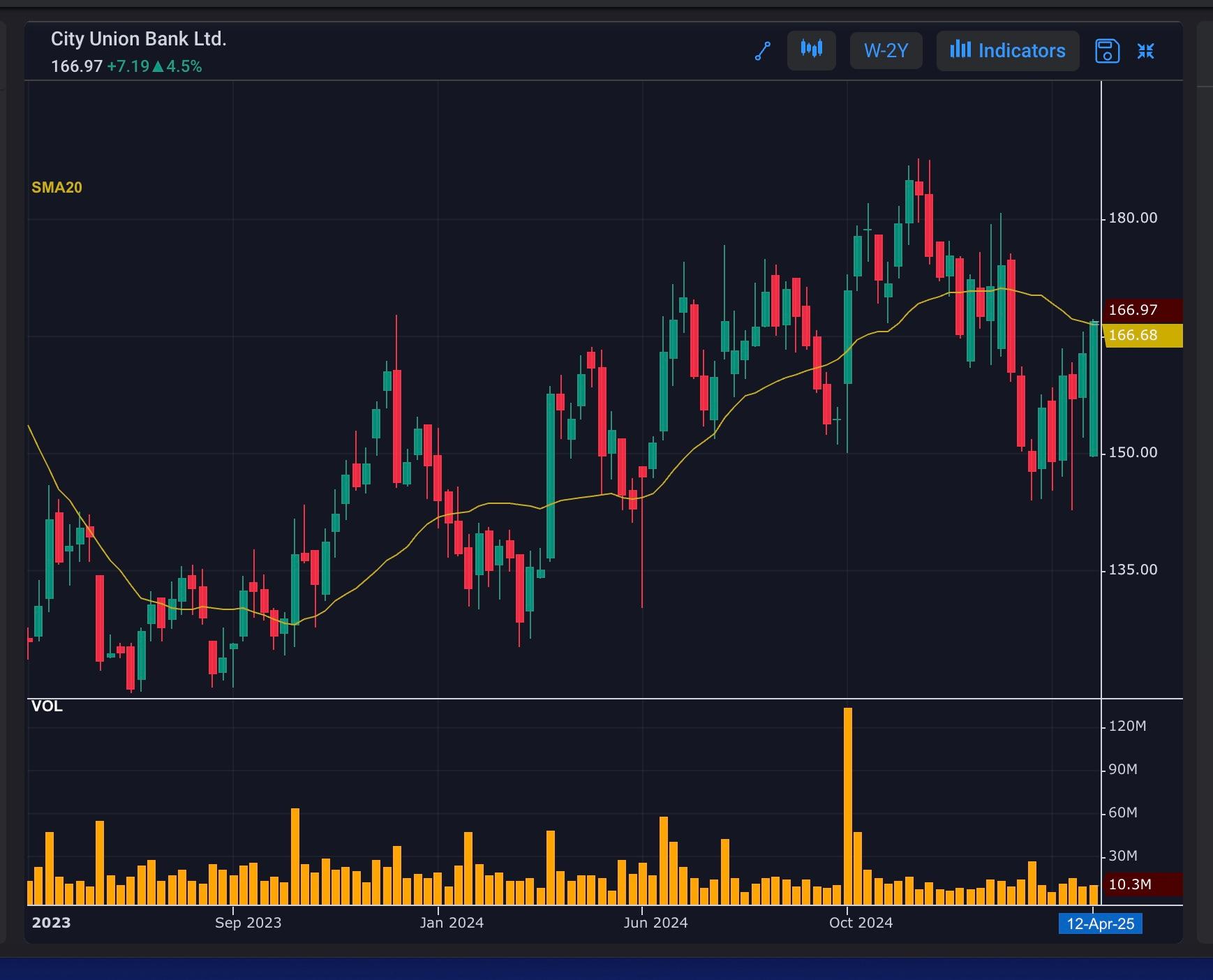1213x980 pixels.
Task: Click the Sep 2023 time axis label
Action: (x=248, y=923)
